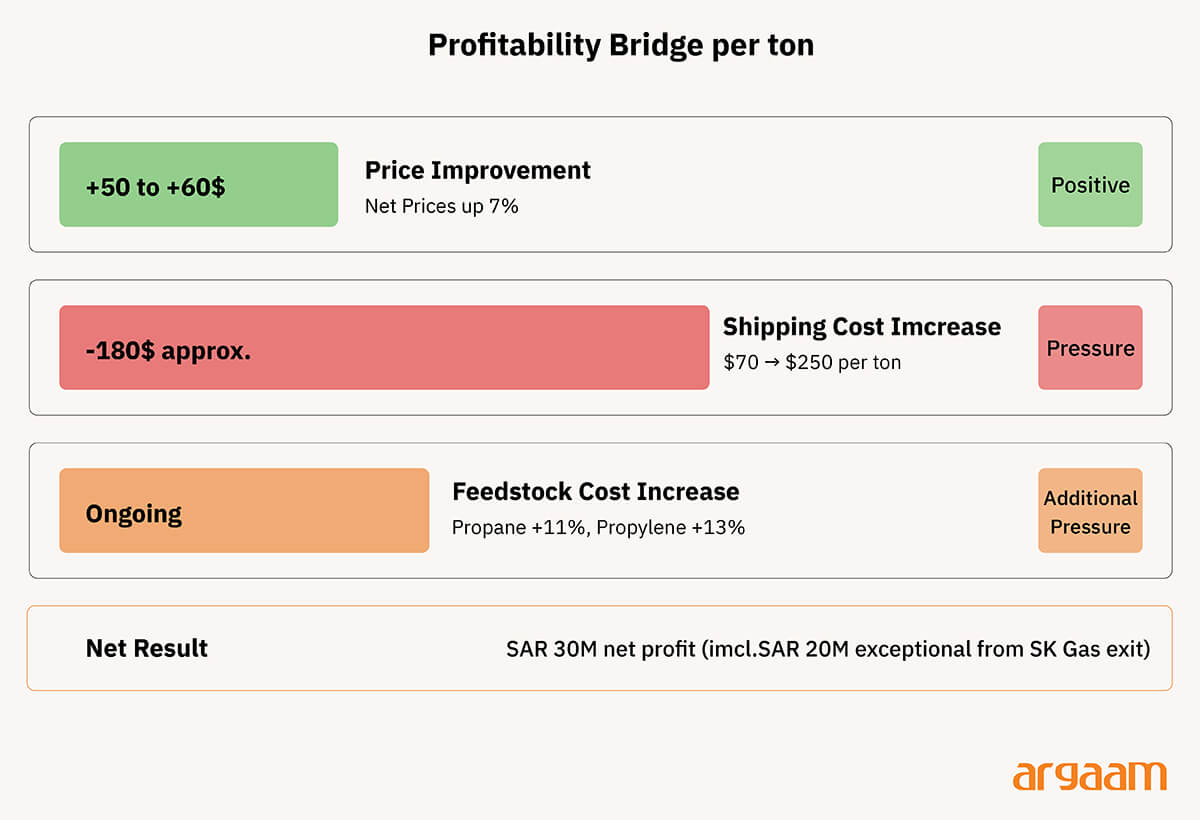This screenshot has height=820, width=1200.
Task: Click the green Positive badge
Action: tap(1090, 185)
